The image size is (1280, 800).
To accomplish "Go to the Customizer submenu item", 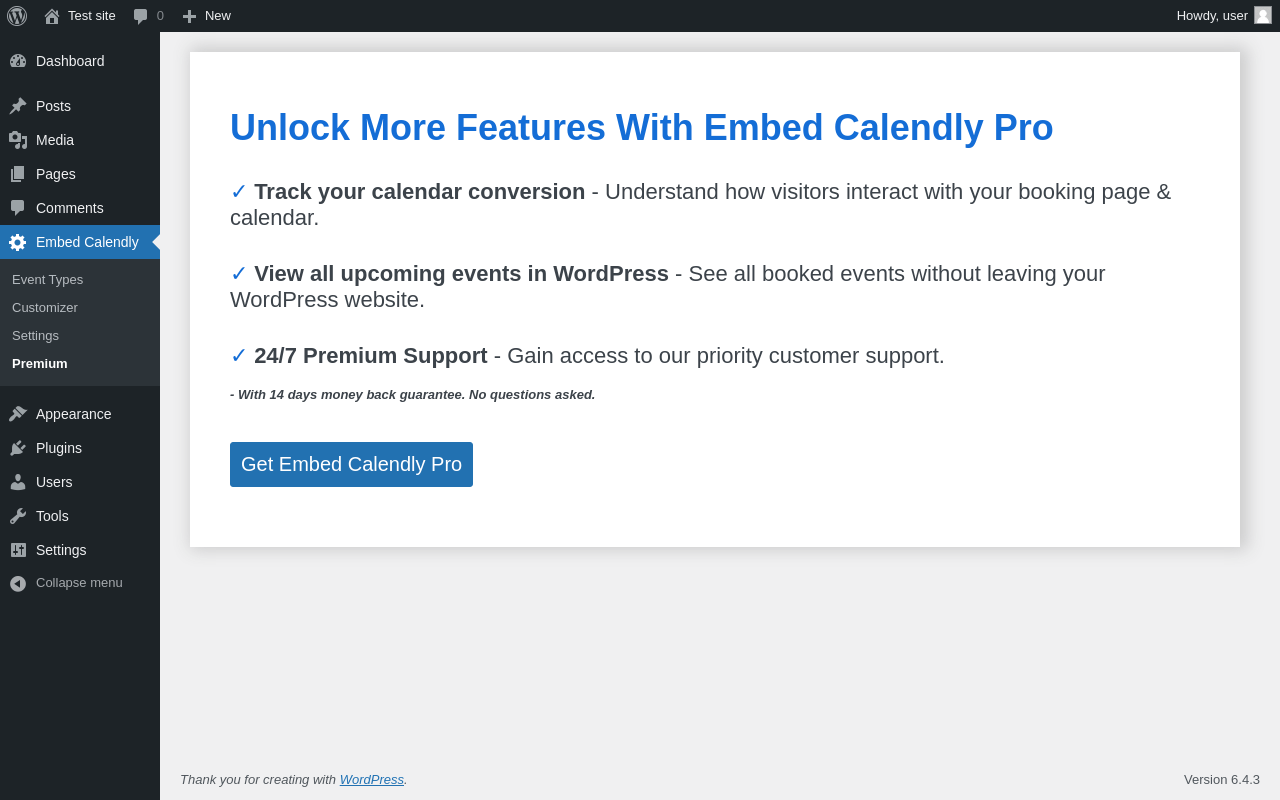I will point(45,308).
